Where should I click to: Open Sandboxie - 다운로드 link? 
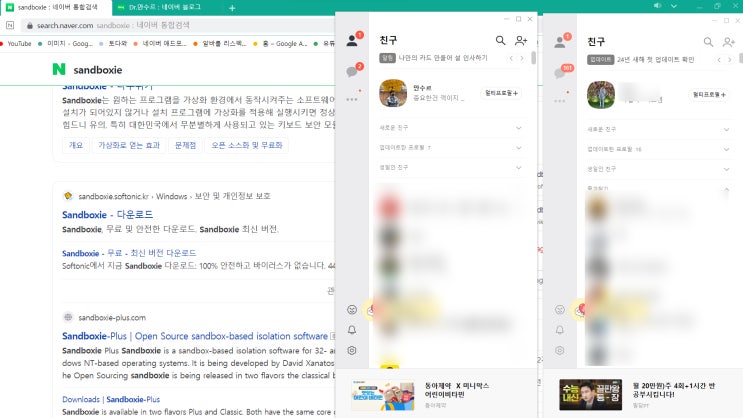108,215
